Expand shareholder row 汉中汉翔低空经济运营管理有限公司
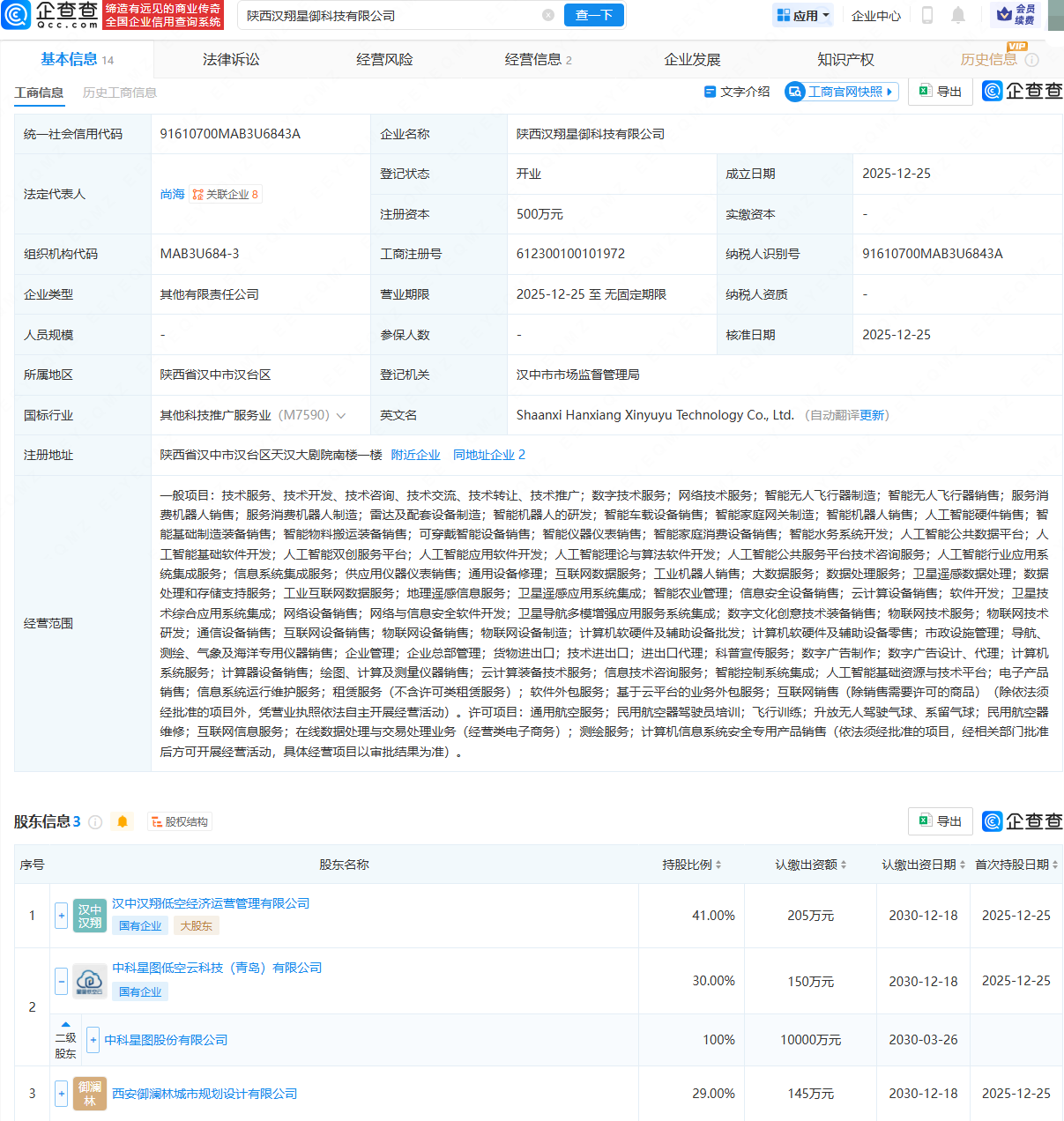Image resolution: width=1064 pixels, height=1121 pixels. pyautogui.click(x=61, y=916)
